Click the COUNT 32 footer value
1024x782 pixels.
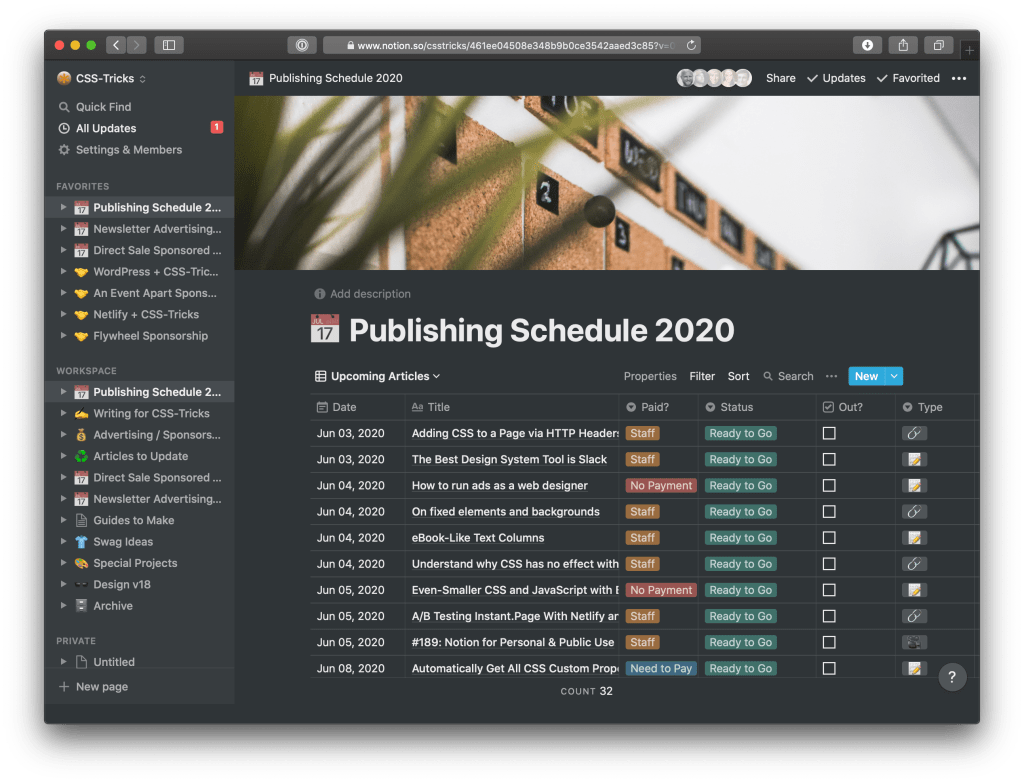[586, 691]
